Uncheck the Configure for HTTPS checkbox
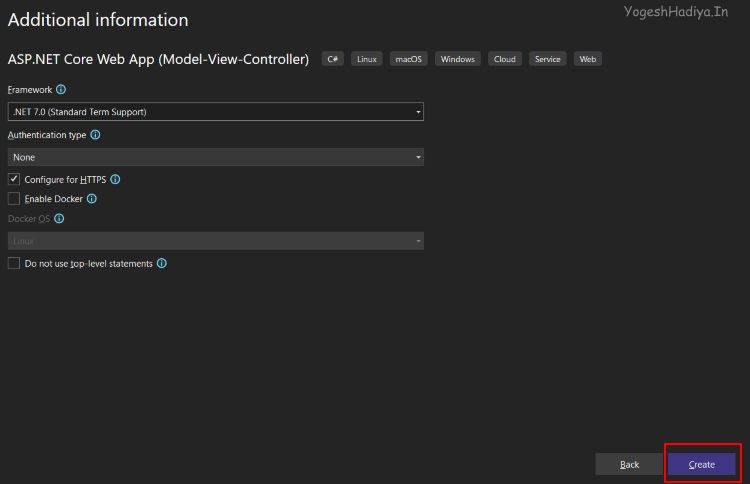This screenshot has width=750, height=484. (x=14, y=179)
